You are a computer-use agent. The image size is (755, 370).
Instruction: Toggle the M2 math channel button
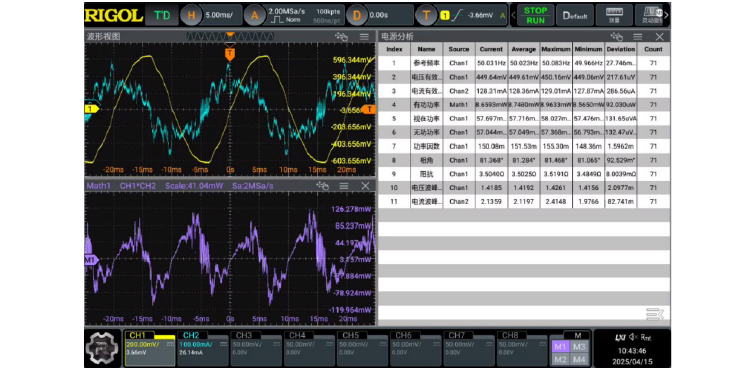(560, 359)
